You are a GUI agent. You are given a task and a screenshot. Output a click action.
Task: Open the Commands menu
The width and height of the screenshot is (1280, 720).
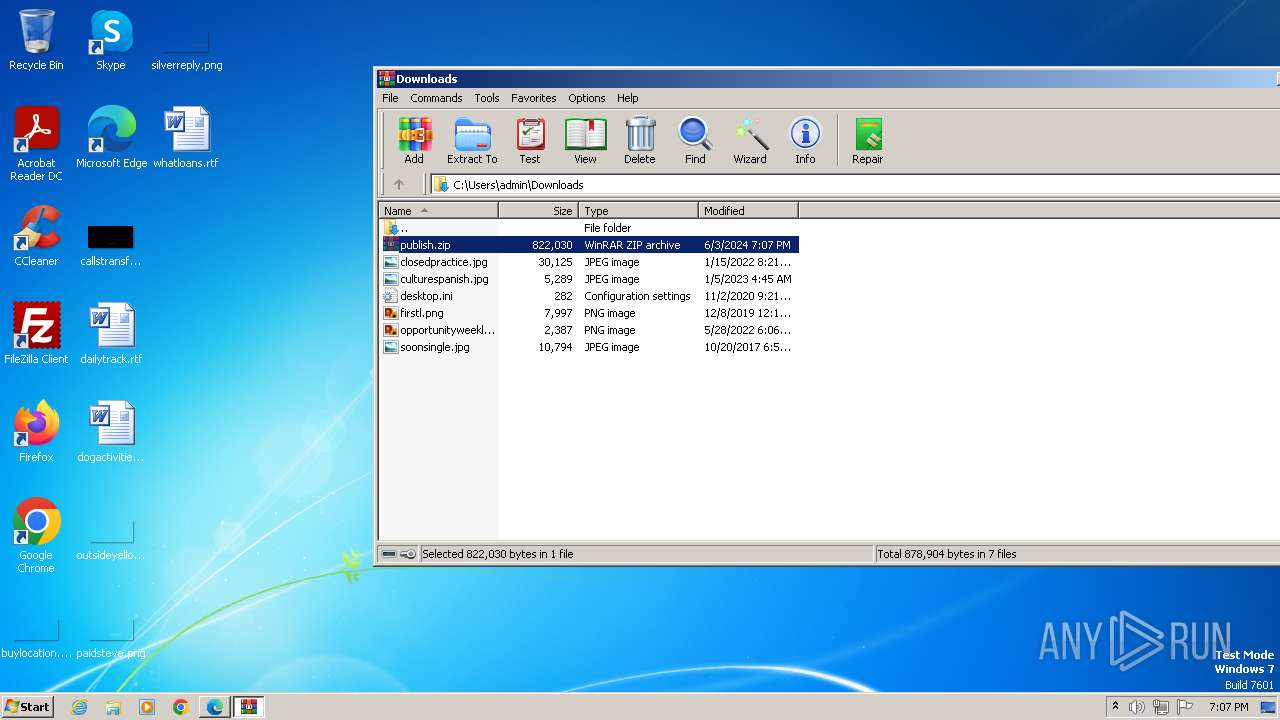(436, 98)
